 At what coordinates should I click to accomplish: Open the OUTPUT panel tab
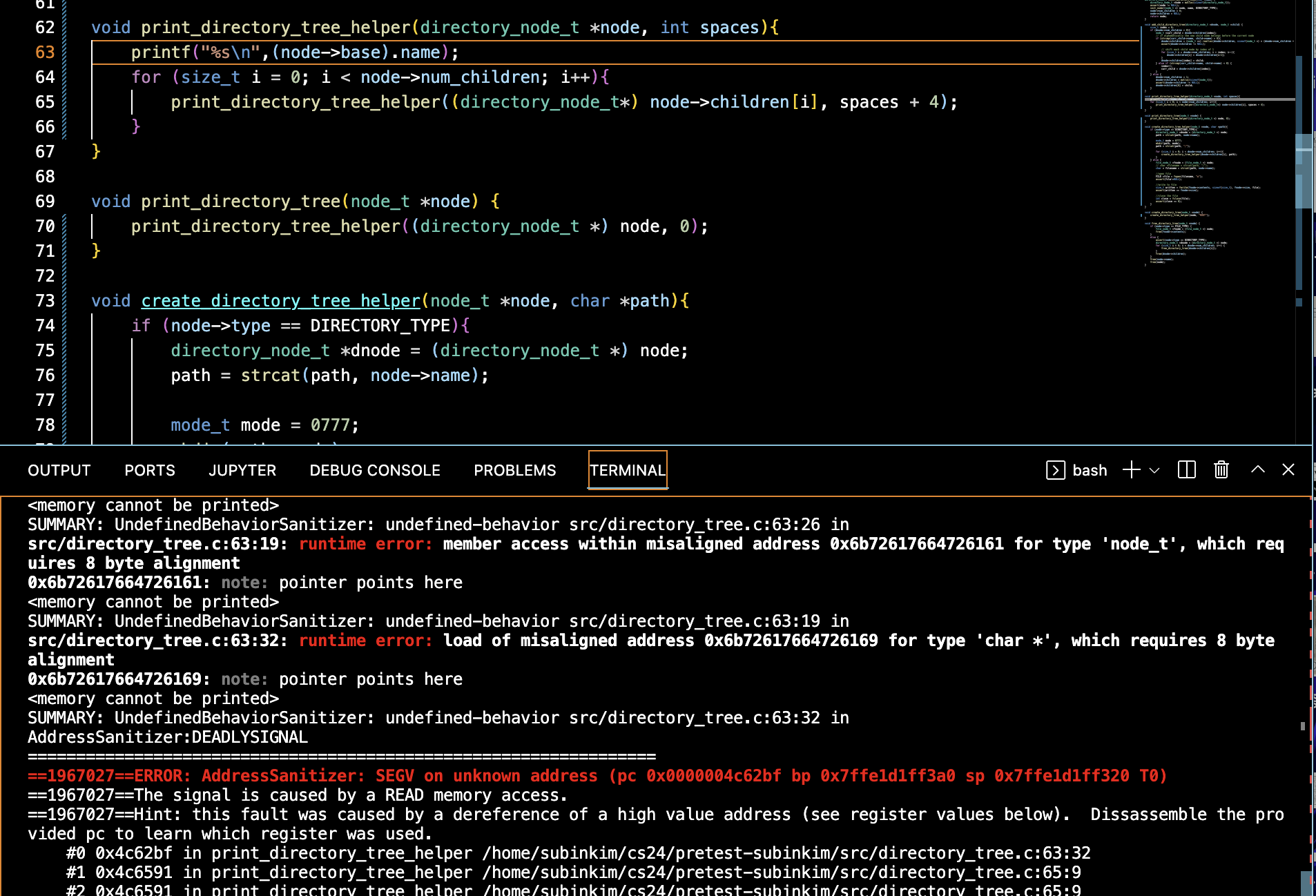pos(59,470)
